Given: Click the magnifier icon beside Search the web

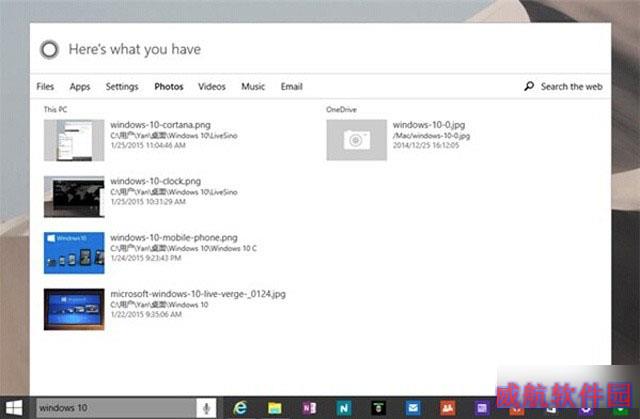Looking at the screenshot, I should click(x=529, y=86).
